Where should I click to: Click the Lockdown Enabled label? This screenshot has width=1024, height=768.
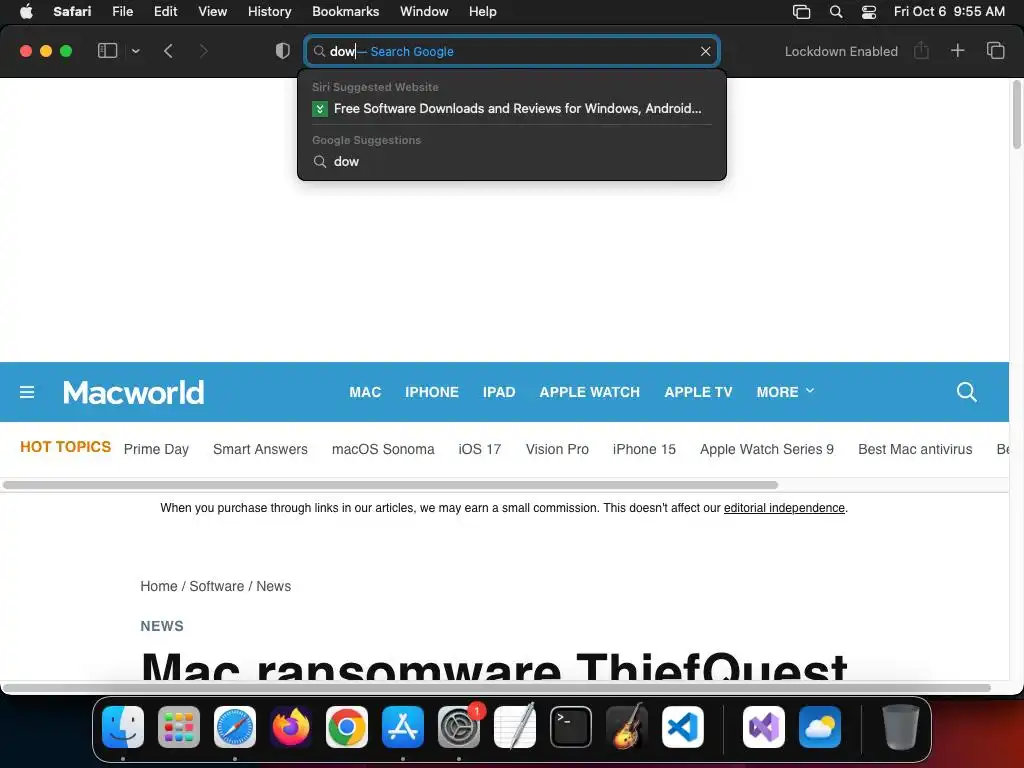tap(841, 51)
